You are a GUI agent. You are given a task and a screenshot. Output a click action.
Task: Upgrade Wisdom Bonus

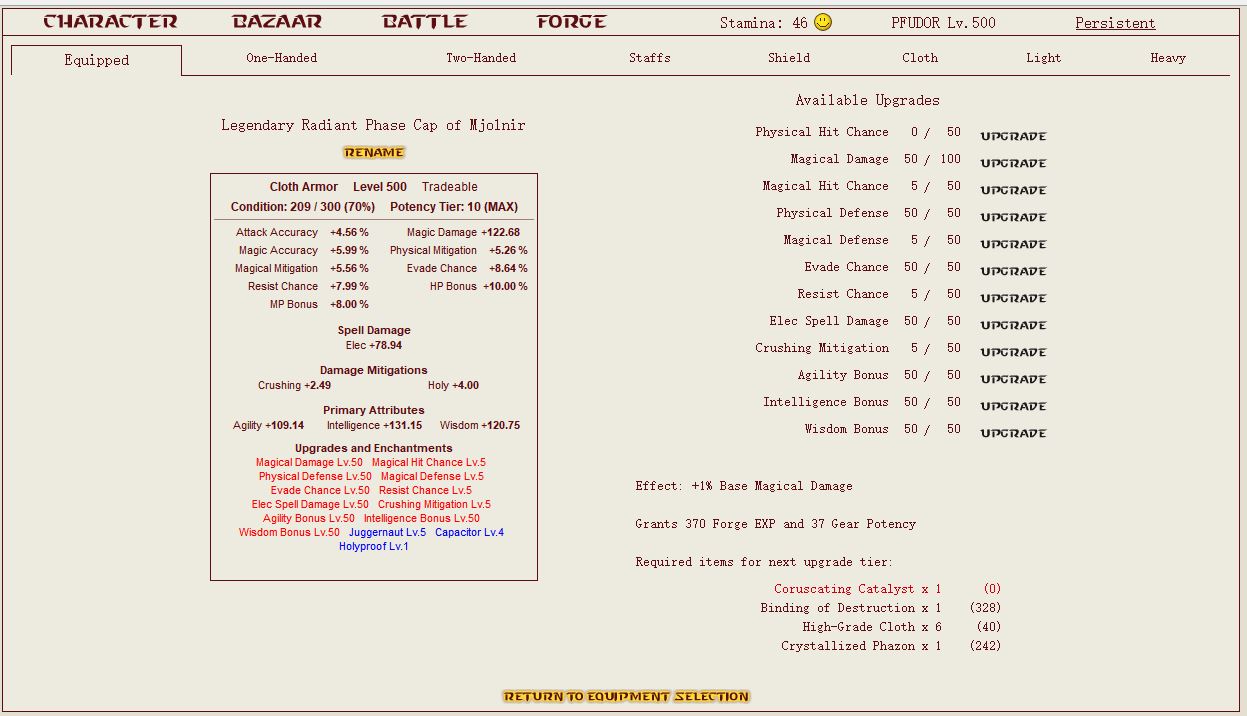click(x=1012, y=433)
